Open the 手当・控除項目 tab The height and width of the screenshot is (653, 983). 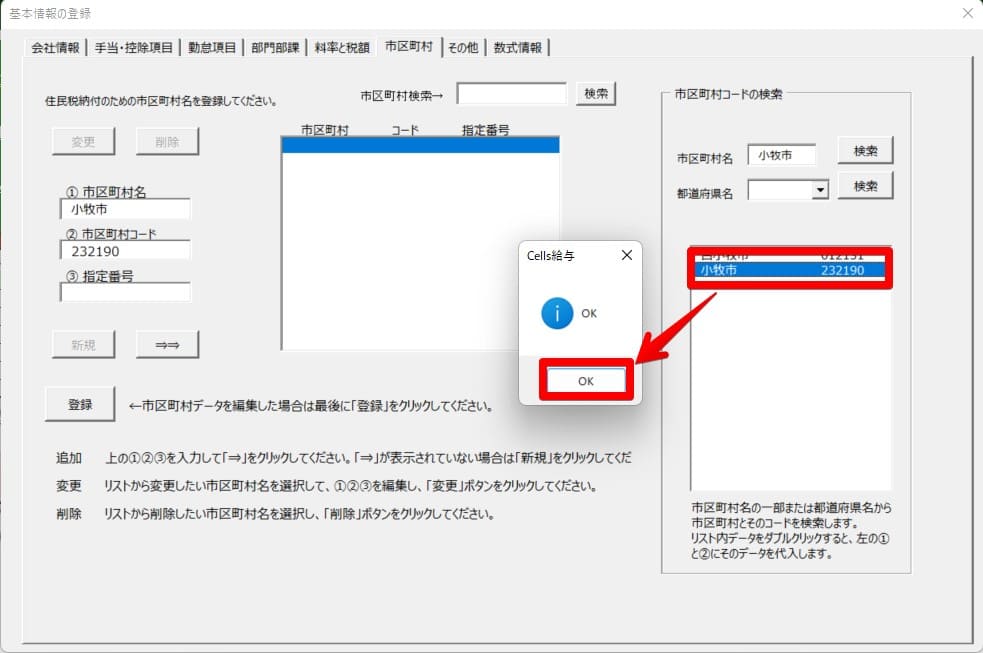coord(134,47)
